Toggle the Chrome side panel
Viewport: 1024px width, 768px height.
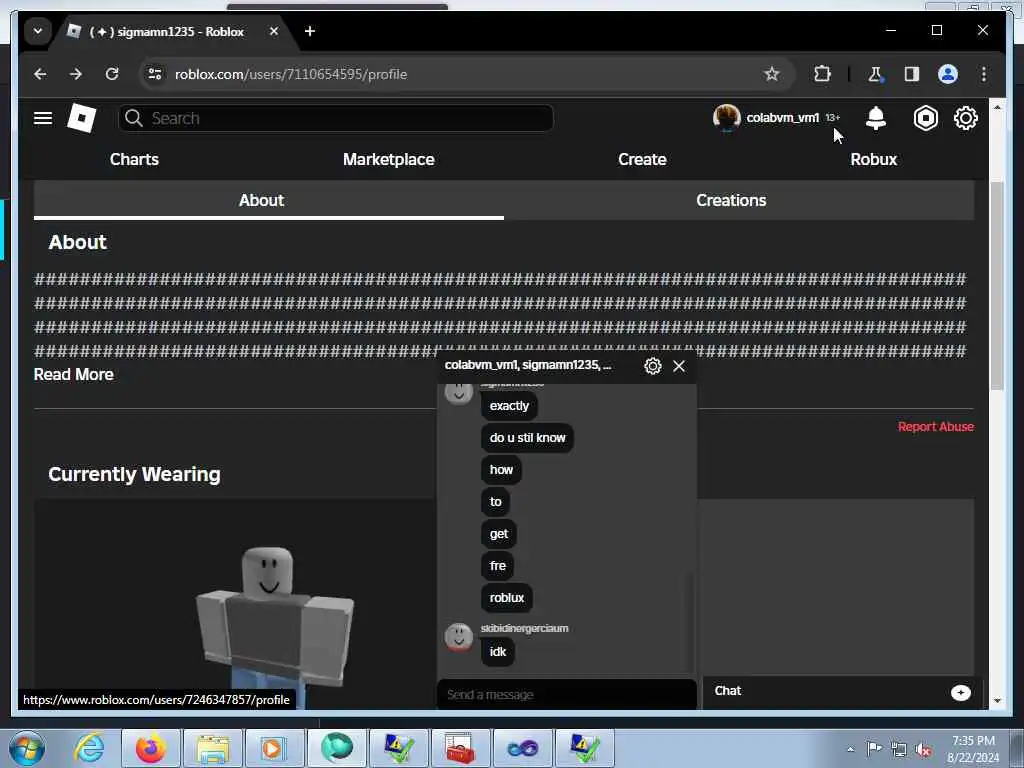click(912, 74)
